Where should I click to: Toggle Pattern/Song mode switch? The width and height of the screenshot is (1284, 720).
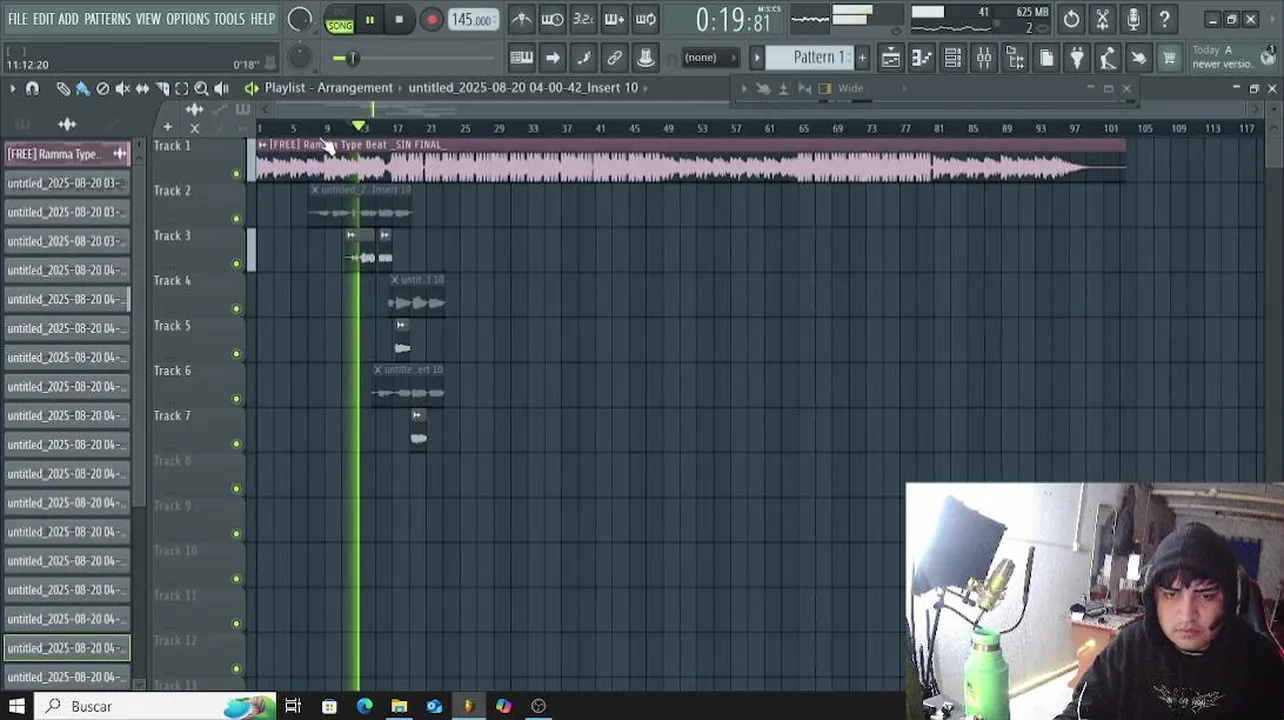[x=339, y=20]
